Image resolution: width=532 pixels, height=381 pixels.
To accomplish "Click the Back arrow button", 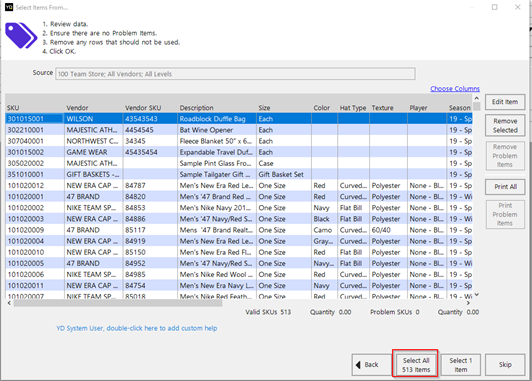I will [x=372, y=365].
